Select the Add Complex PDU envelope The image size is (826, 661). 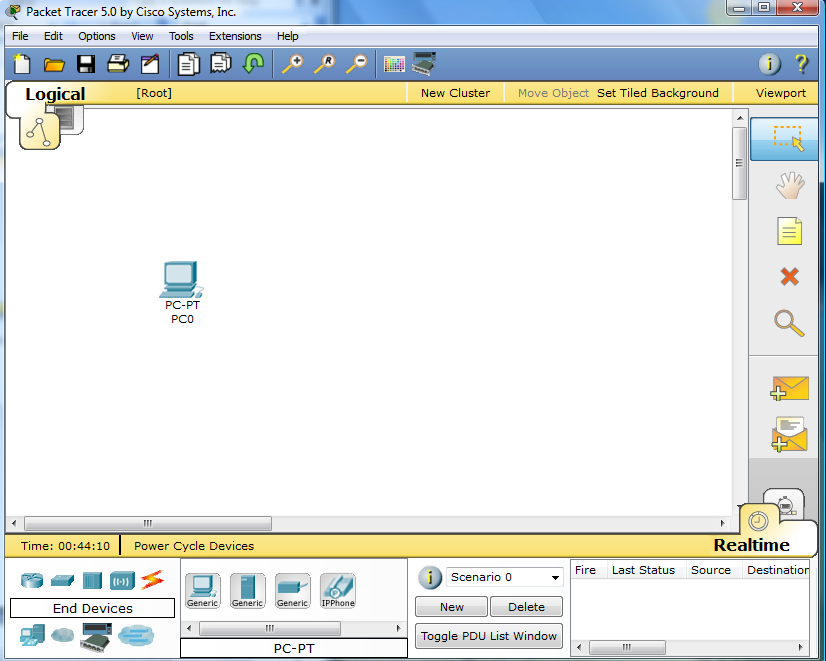pyautogui.click(x=789, y=435)
